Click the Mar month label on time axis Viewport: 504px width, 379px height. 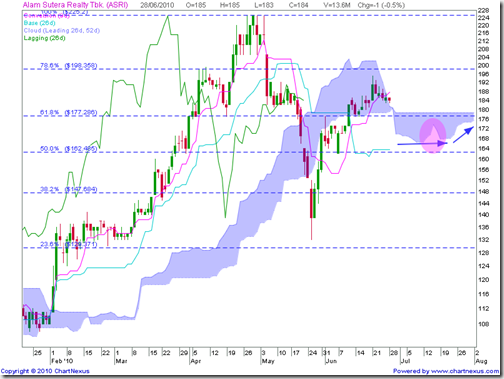click(121, 361)
